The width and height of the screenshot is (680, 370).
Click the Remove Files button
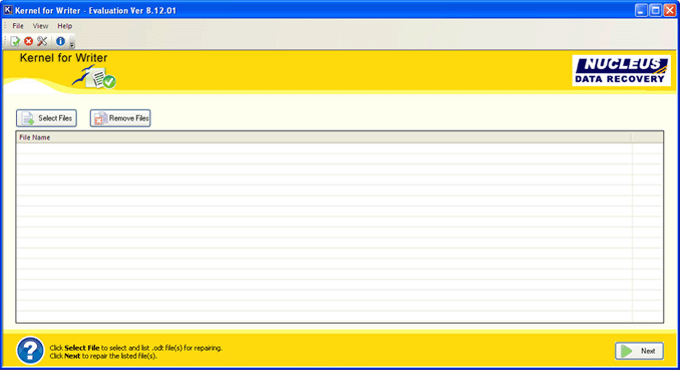120,118
